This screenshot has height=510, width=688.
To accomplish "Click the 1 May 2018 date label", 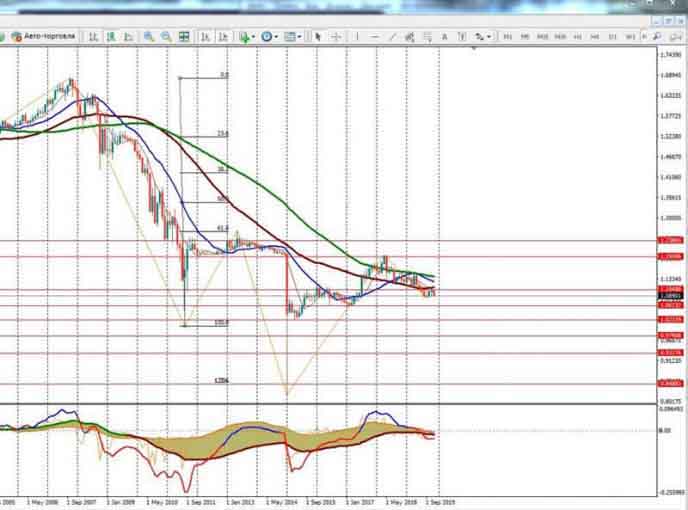I will (x=401, y=501).
